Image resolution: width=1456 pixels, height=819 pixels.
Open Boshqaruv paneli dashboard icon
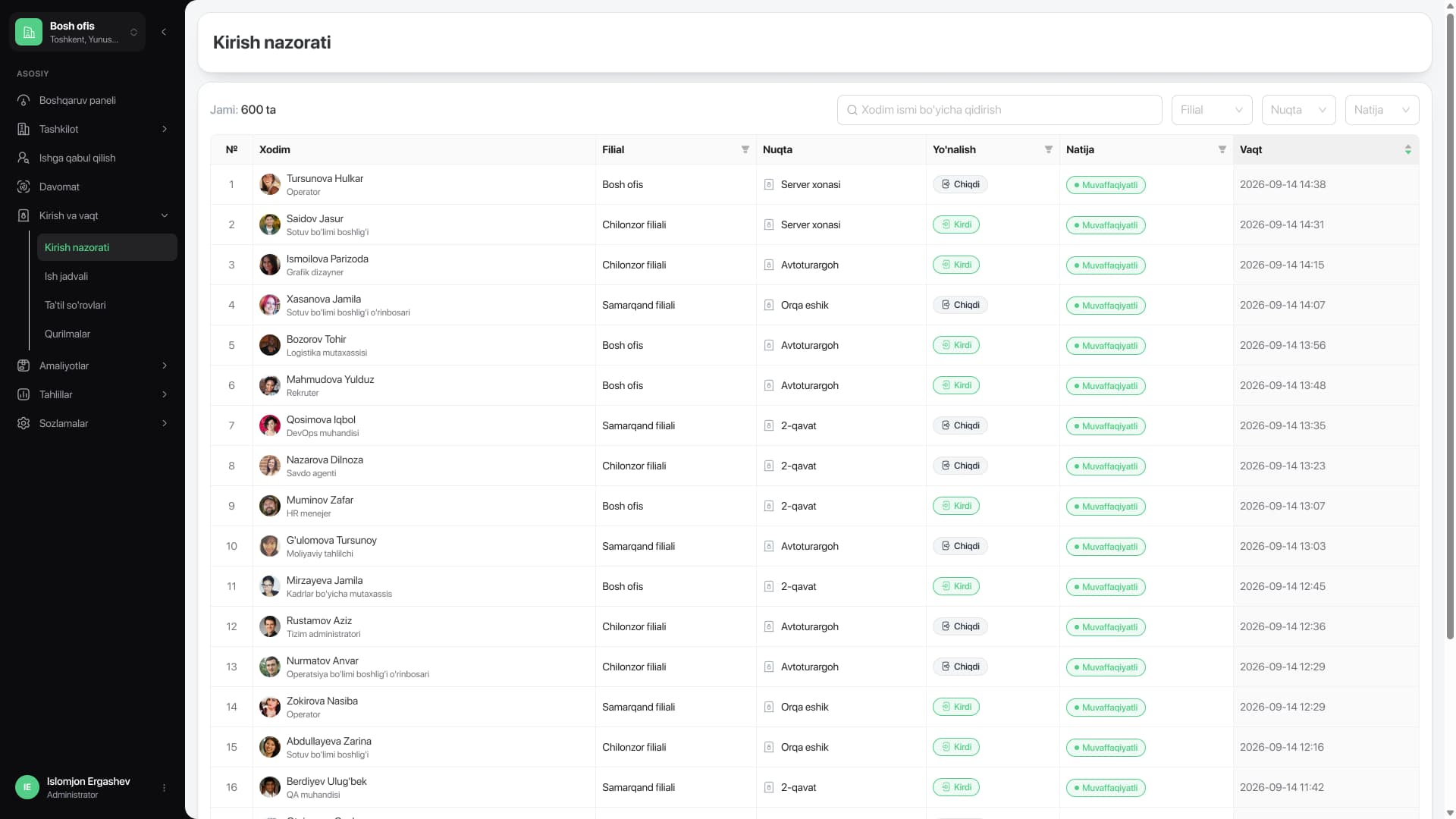tap(24, 100)
